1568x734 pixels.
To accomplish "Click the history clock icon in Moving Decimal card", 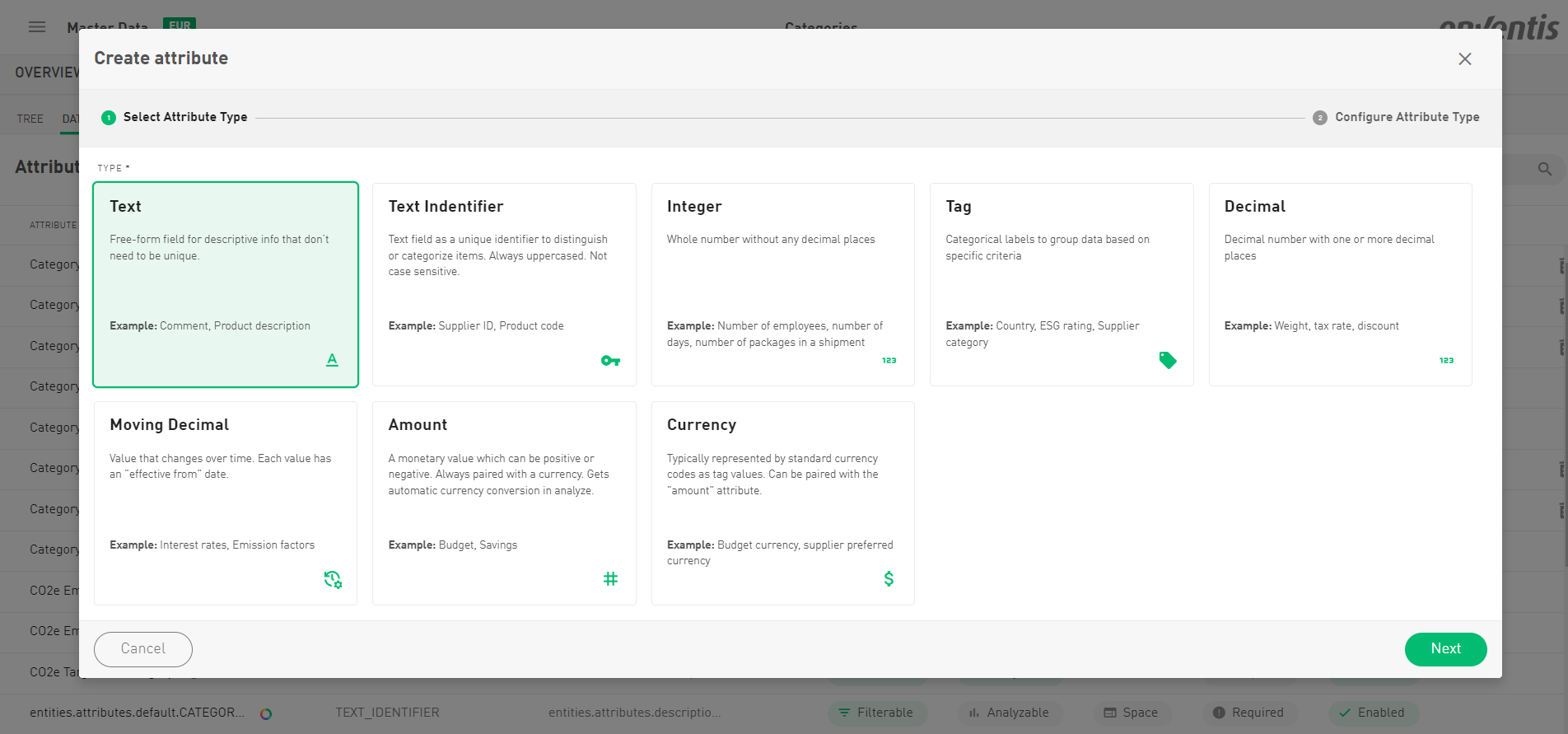I will 333,579.
